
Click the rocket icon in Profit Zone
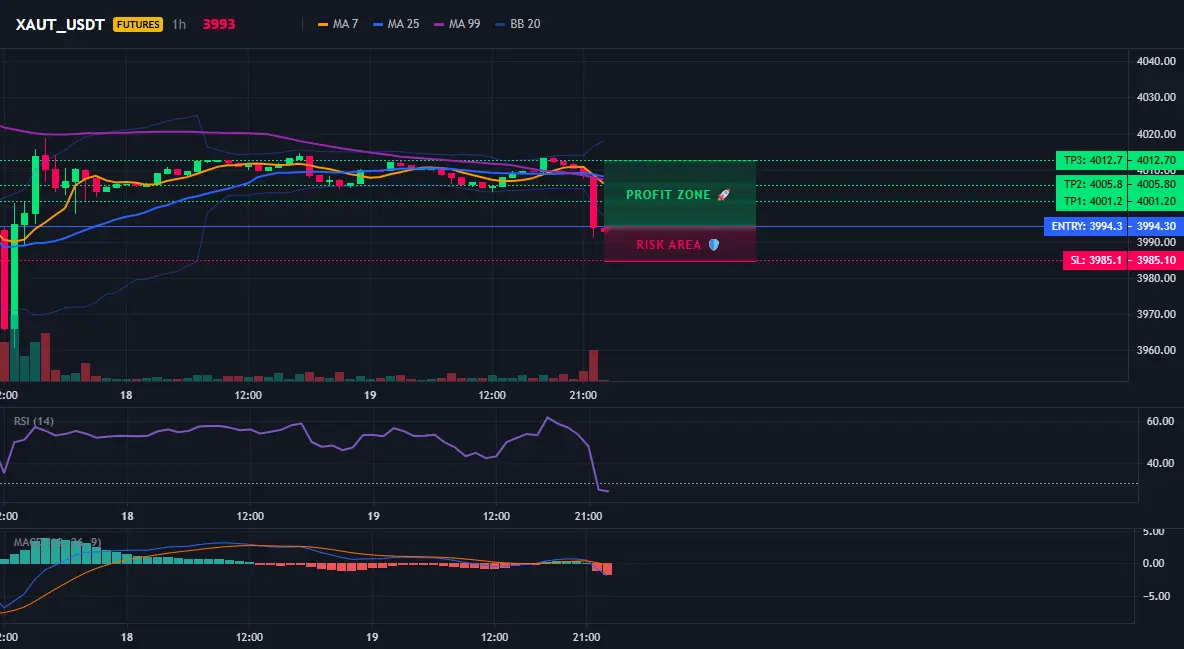coord(723,195)
